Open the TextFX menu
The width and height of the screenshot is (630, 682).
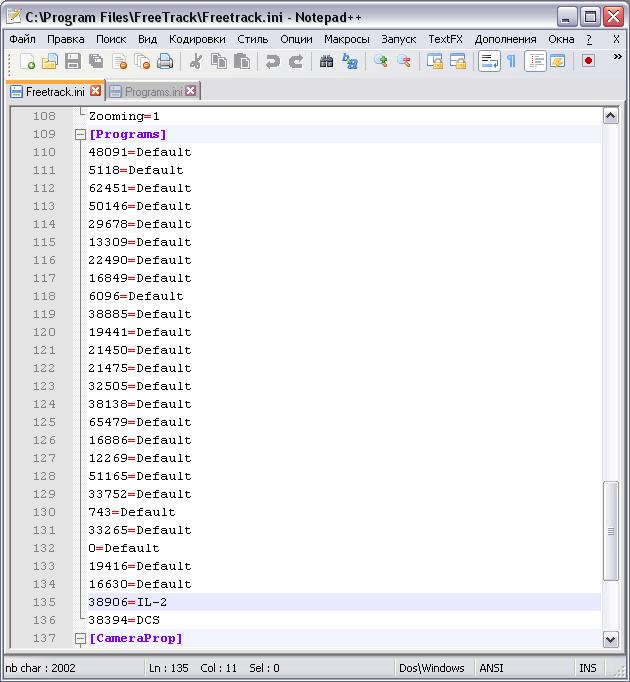pyautogui.click(x=446, y=39)
